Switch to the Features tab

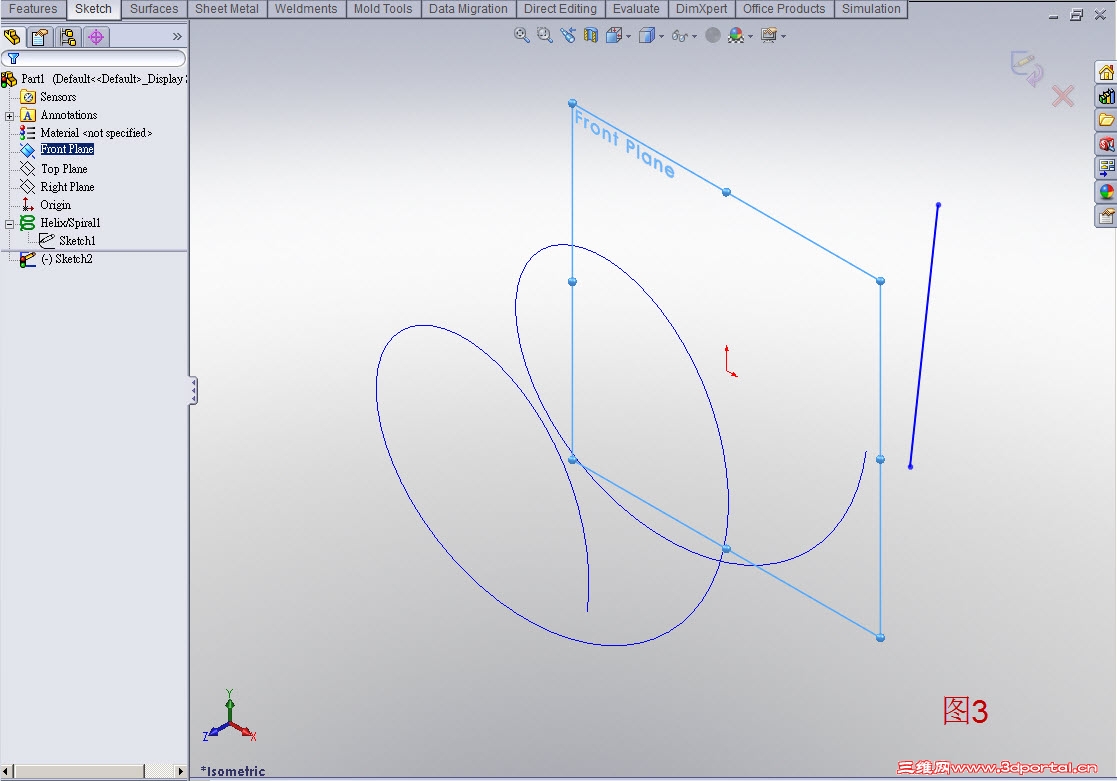pyautogui.click(x=33, y=9)
